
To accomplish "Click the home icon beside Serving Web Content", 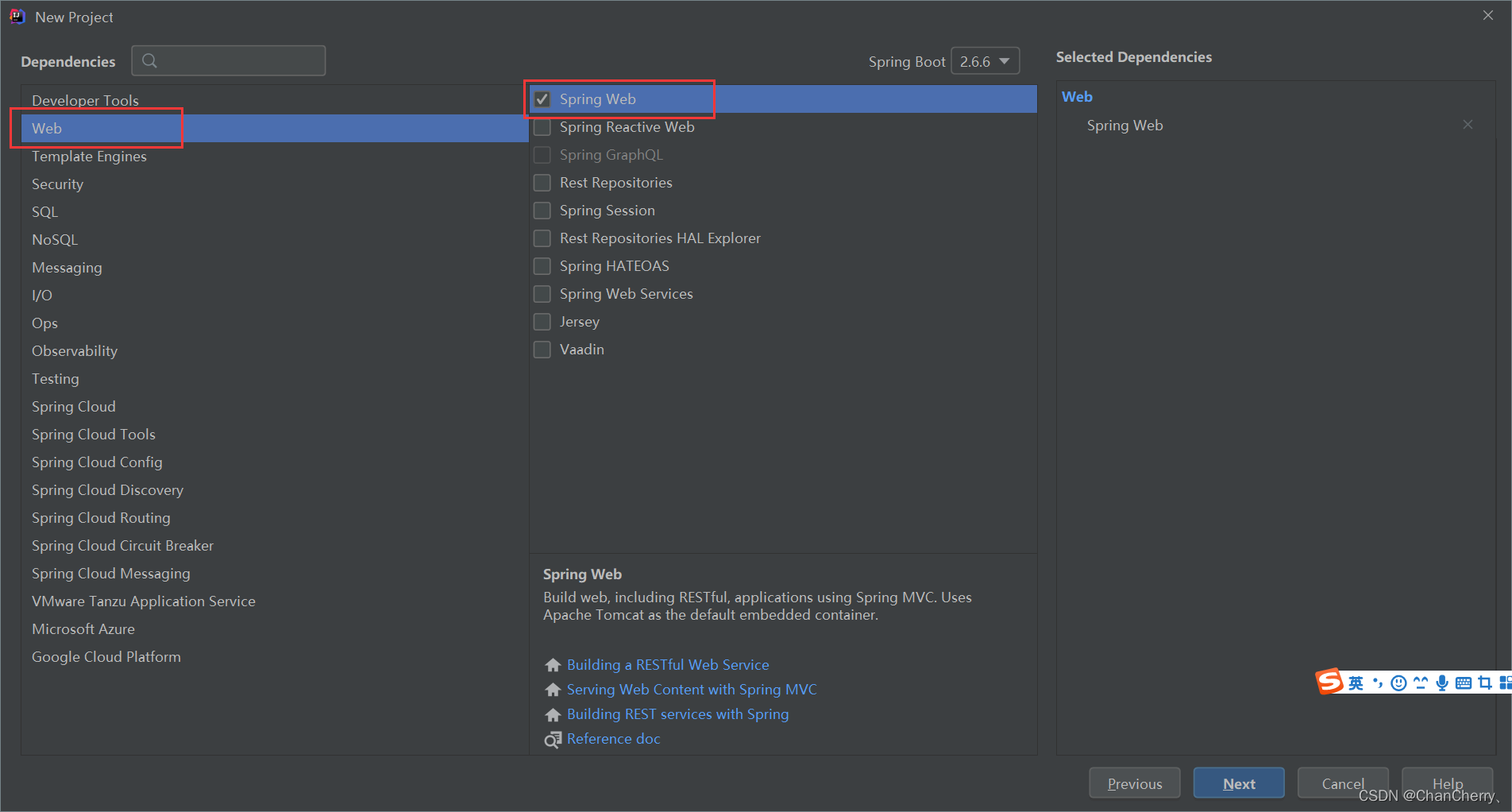I will click(553, 690).
